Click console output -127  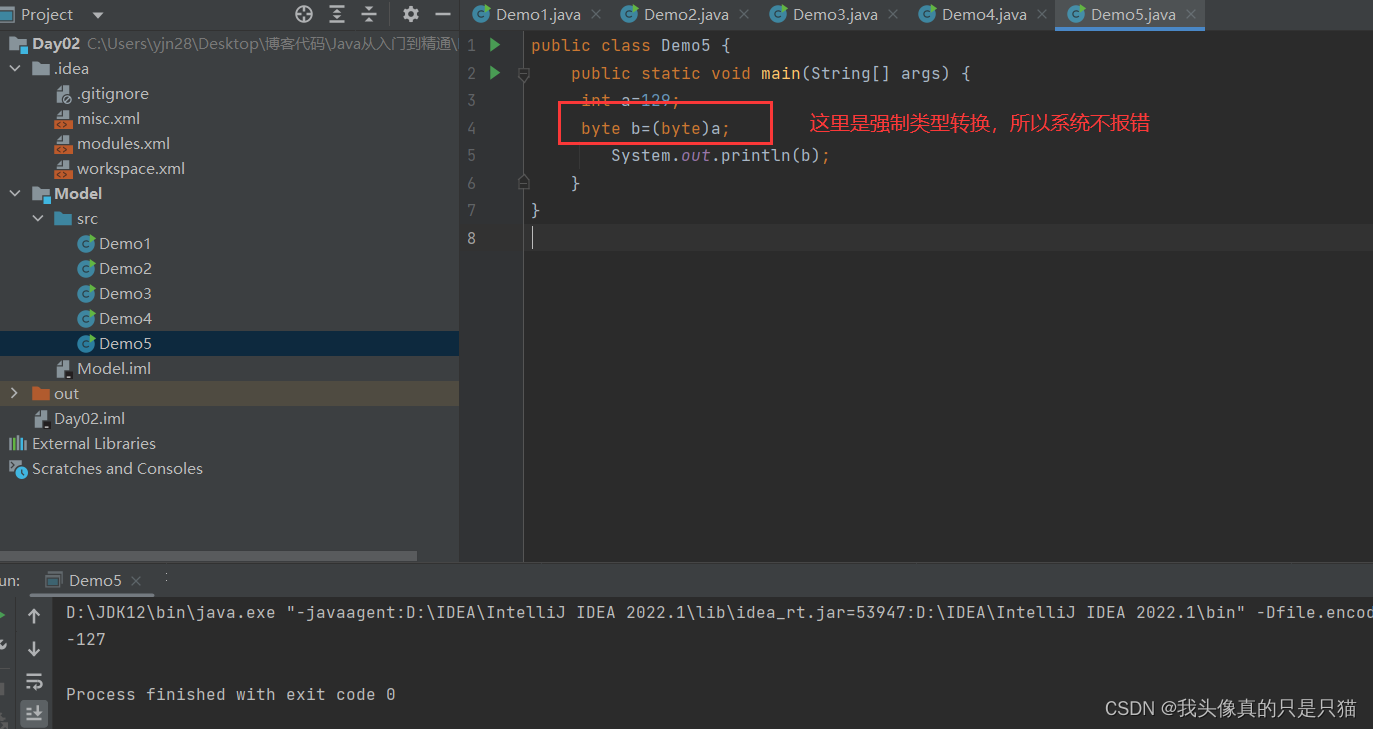[86, 639]
